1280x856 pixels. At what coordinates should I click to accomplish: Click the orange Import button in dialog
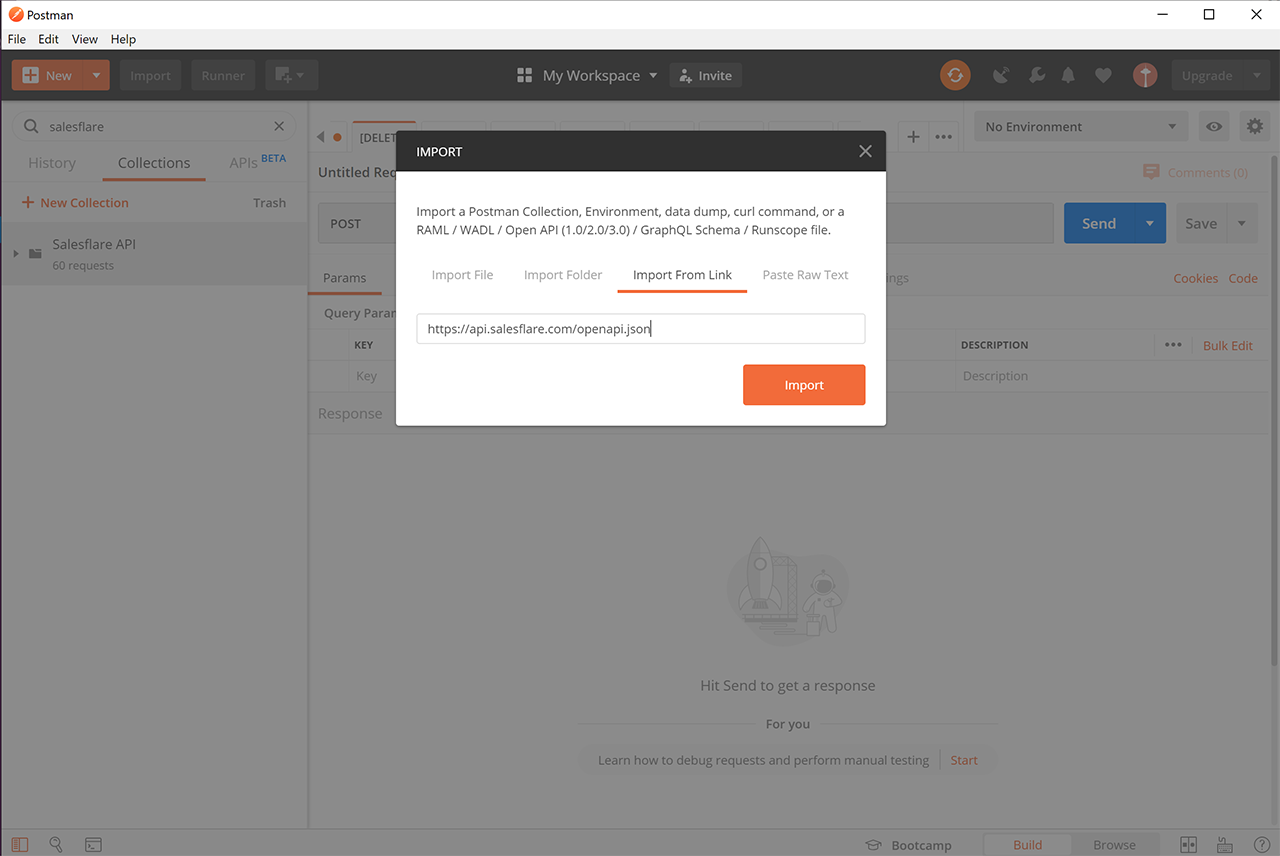click(804, 385)
